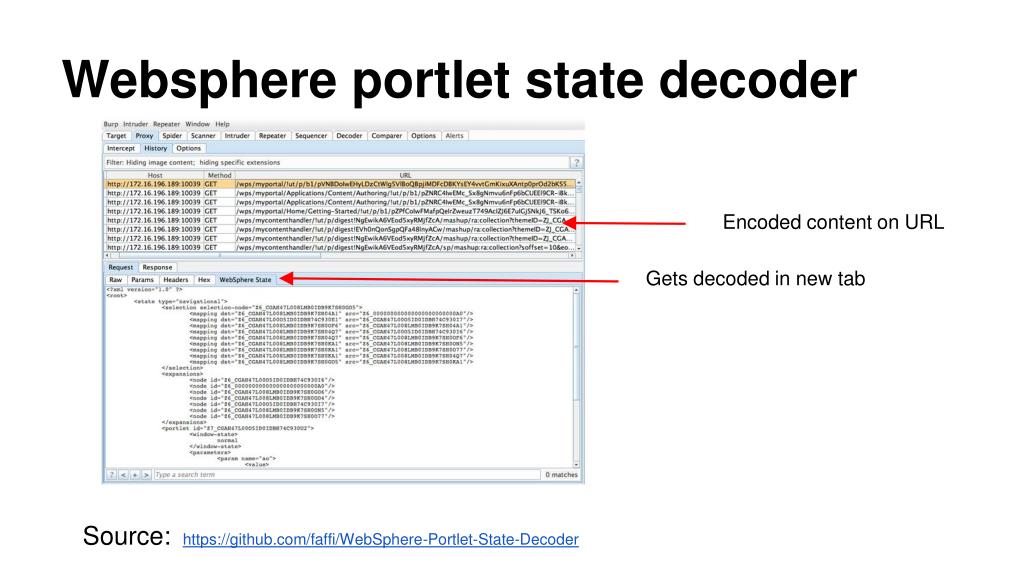This screenshot has width=1024, height=576.
Task: Switch to the Comparer tab
Action: [387, 136]
